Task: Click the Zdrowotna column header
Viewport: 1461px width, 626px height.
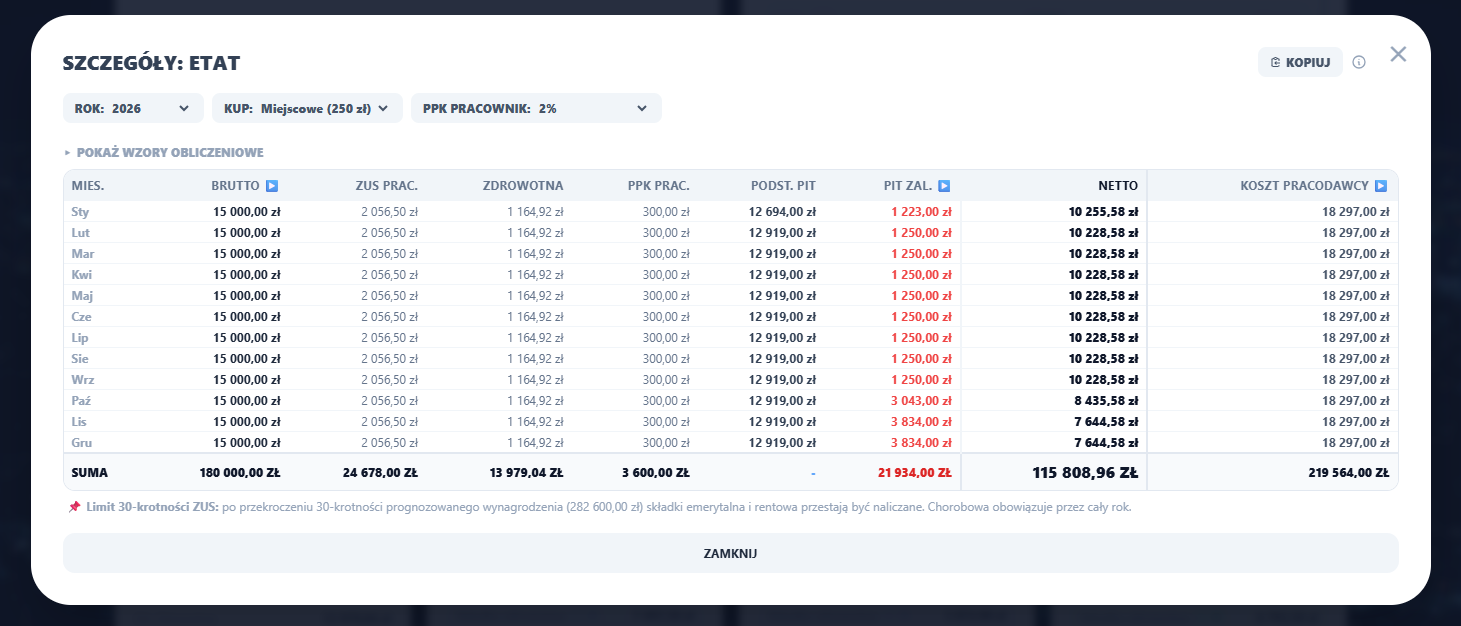Action: [523, 185]
